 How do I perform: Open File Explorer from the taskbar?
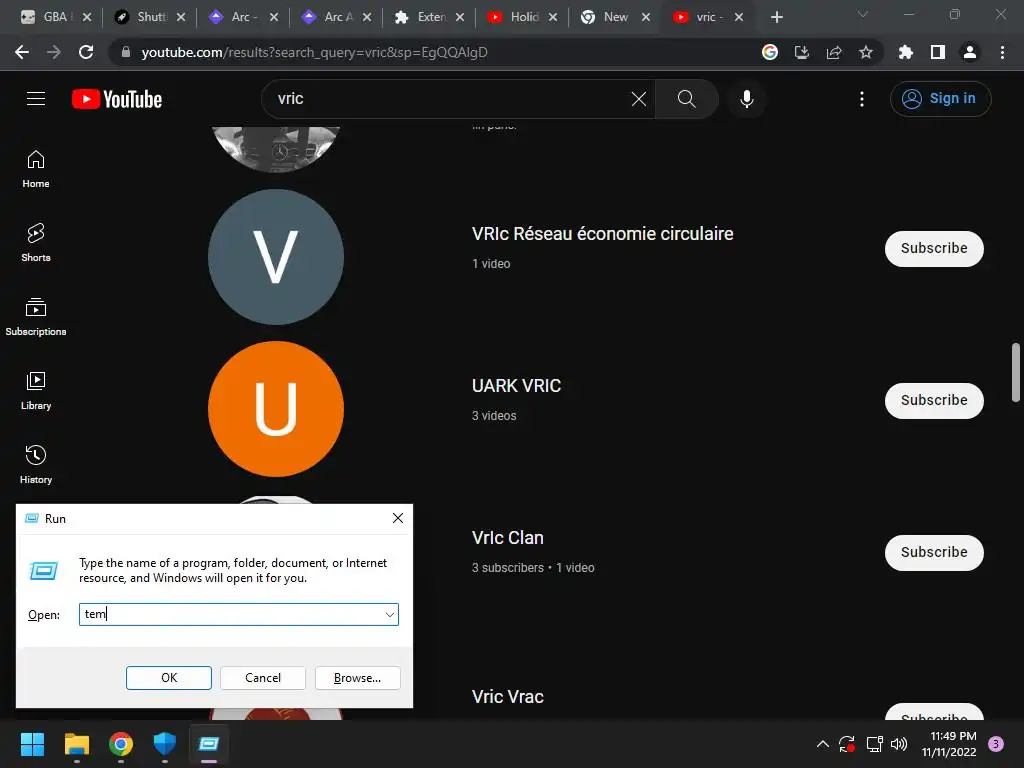click(x=76, y=744)
